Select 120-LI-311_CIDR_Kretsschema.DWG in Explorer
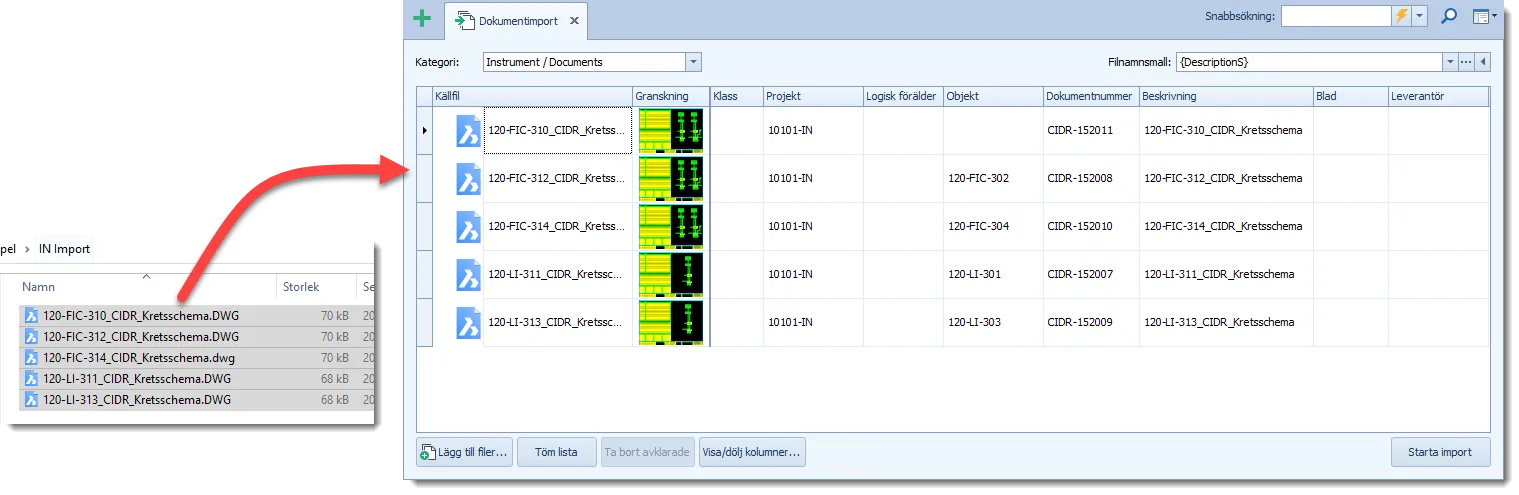Viewport: 1519px width, 495px height. point(137,379)
